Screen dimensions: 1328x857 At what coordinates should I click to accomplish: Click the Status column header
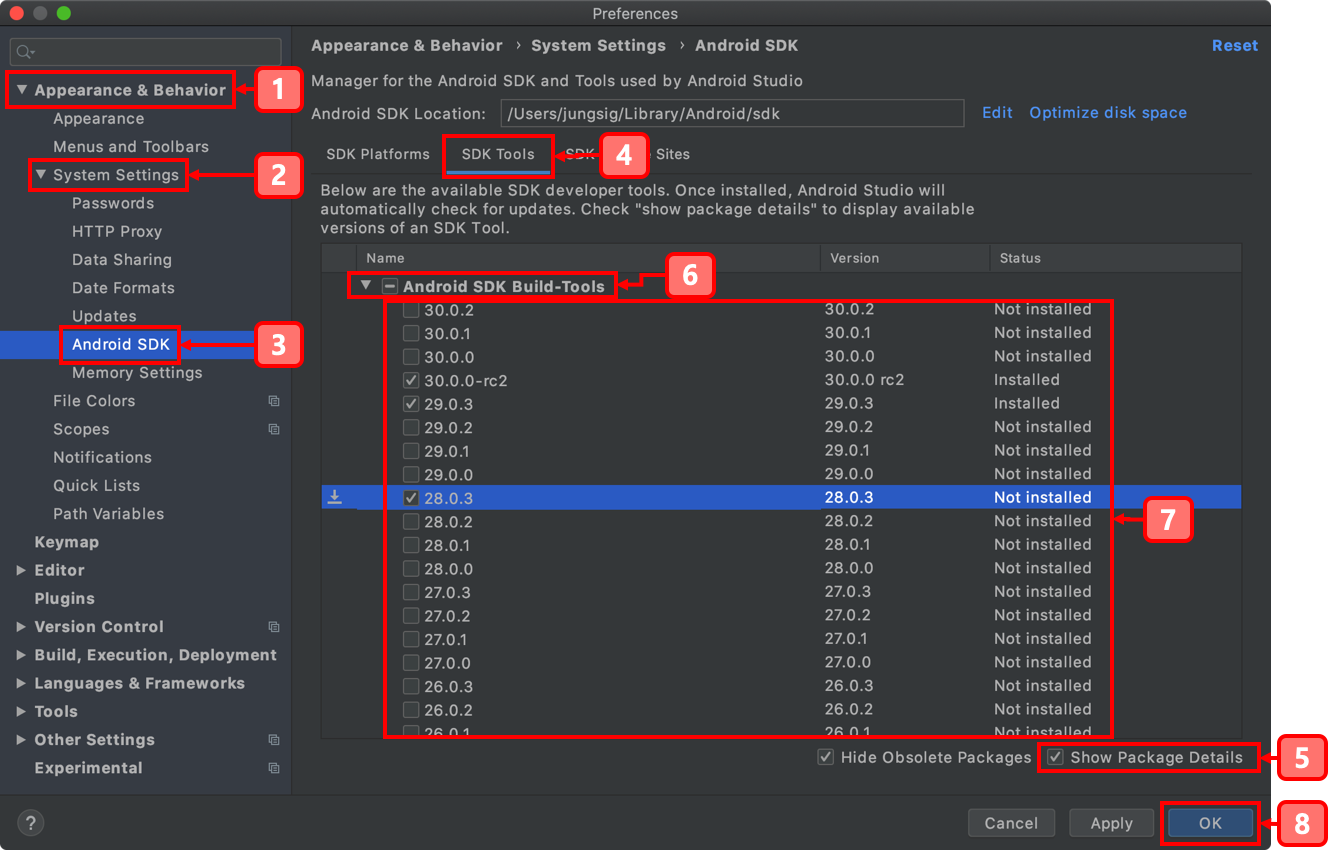coord(1116,258)
